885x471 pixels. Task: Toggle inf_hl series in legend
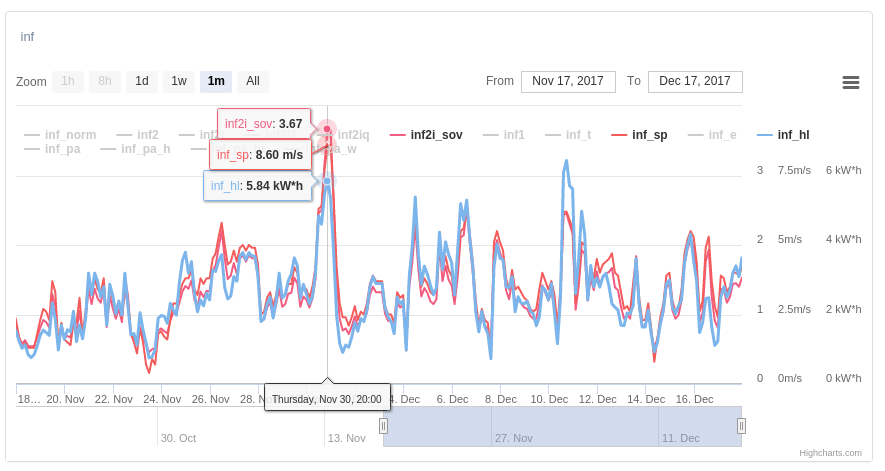tap(783, 135)
